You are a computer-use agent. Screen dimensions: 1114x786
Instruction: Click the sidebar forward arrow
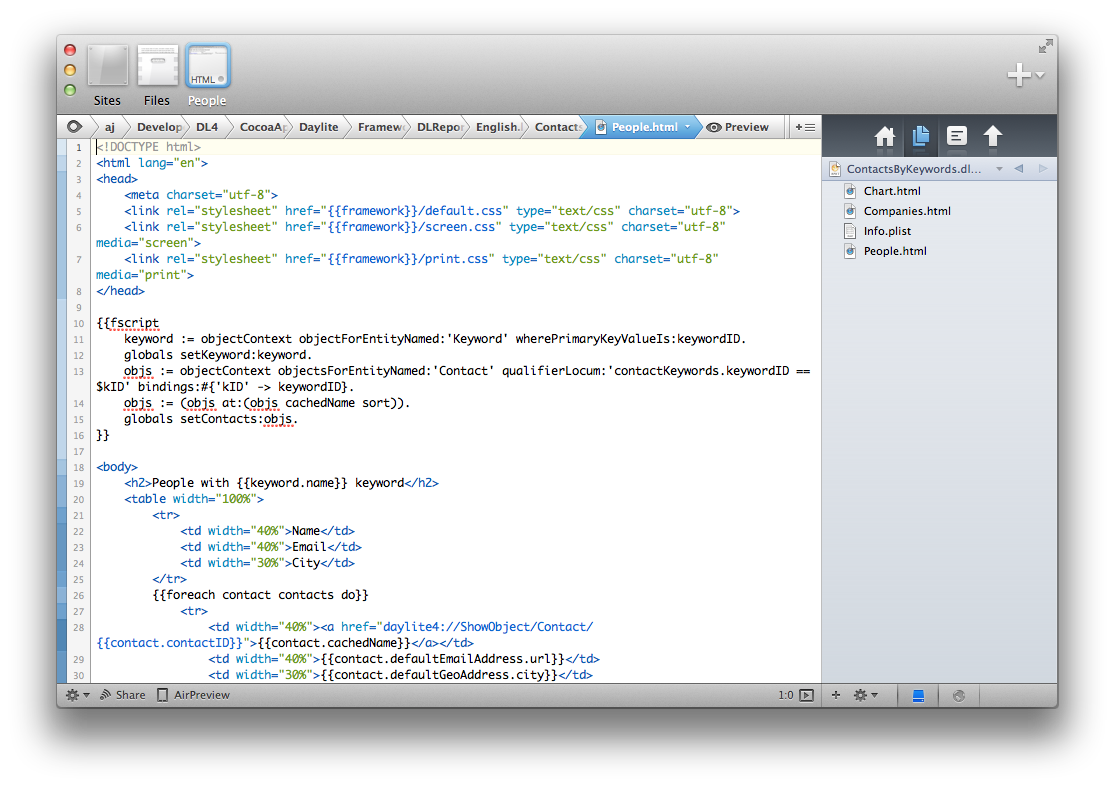pos(1042,168)
